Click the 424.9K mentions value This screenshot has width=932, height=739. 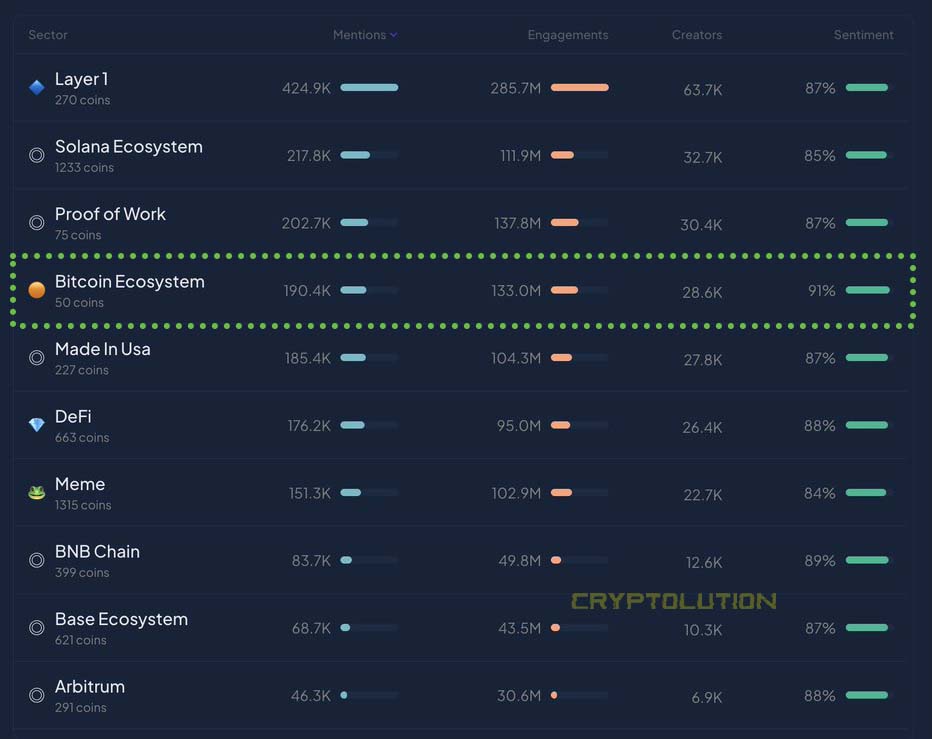pyautogui.click(x=306, y=88)
